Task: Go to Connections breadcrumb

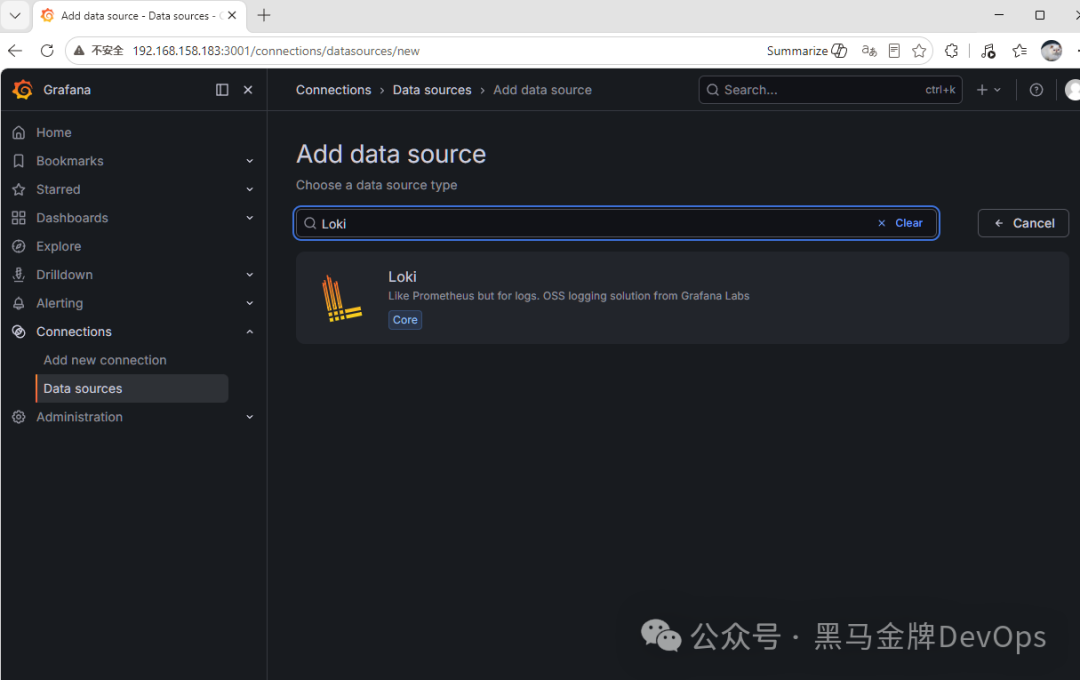Action: click(333, 90)
